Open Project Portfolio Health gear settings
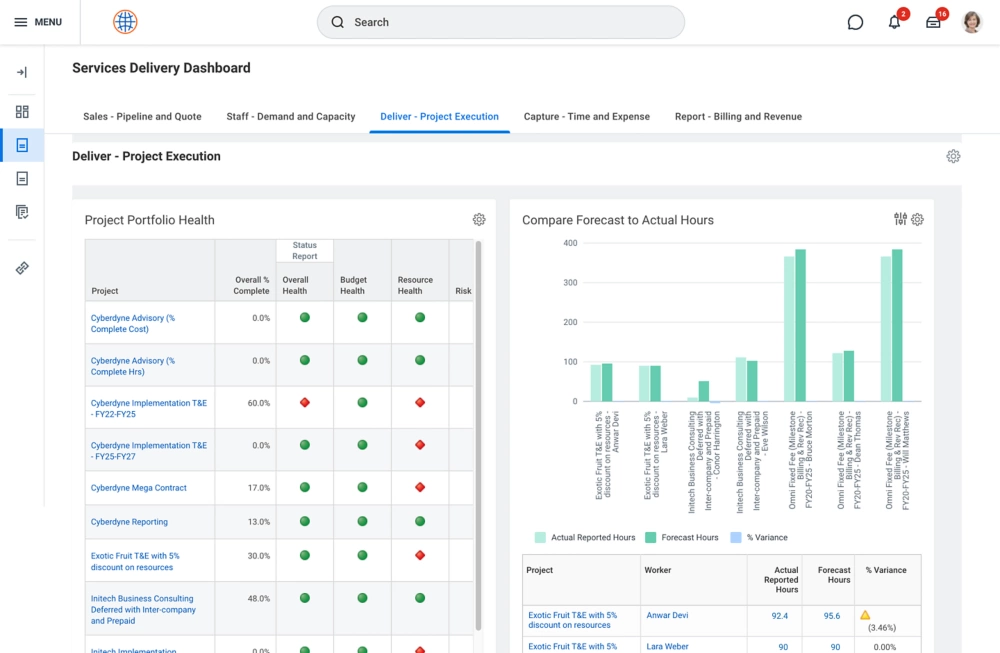 click(x=479, y=220)
